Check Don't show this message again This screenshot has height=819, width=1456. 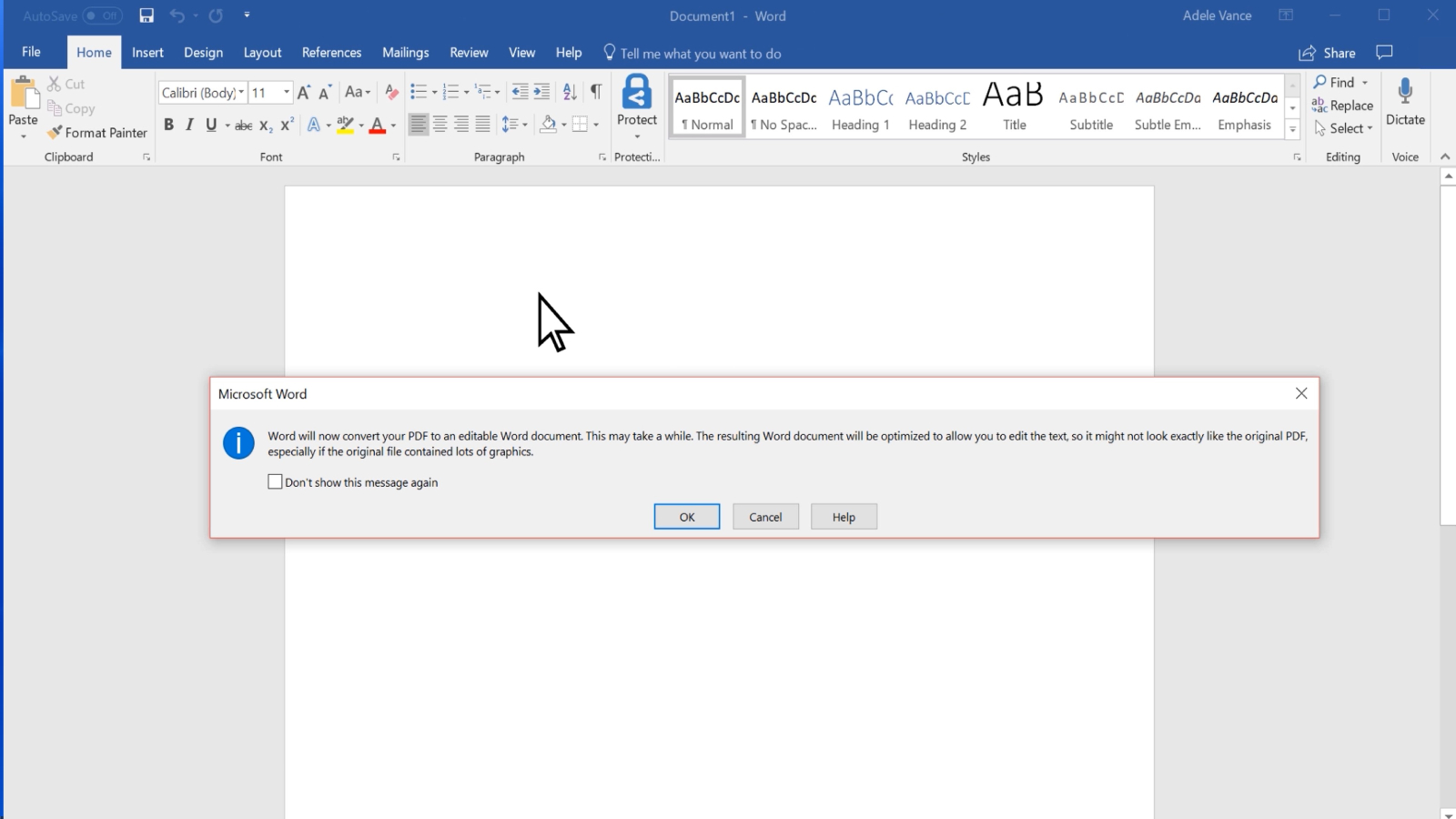click(x=275, y=481)
